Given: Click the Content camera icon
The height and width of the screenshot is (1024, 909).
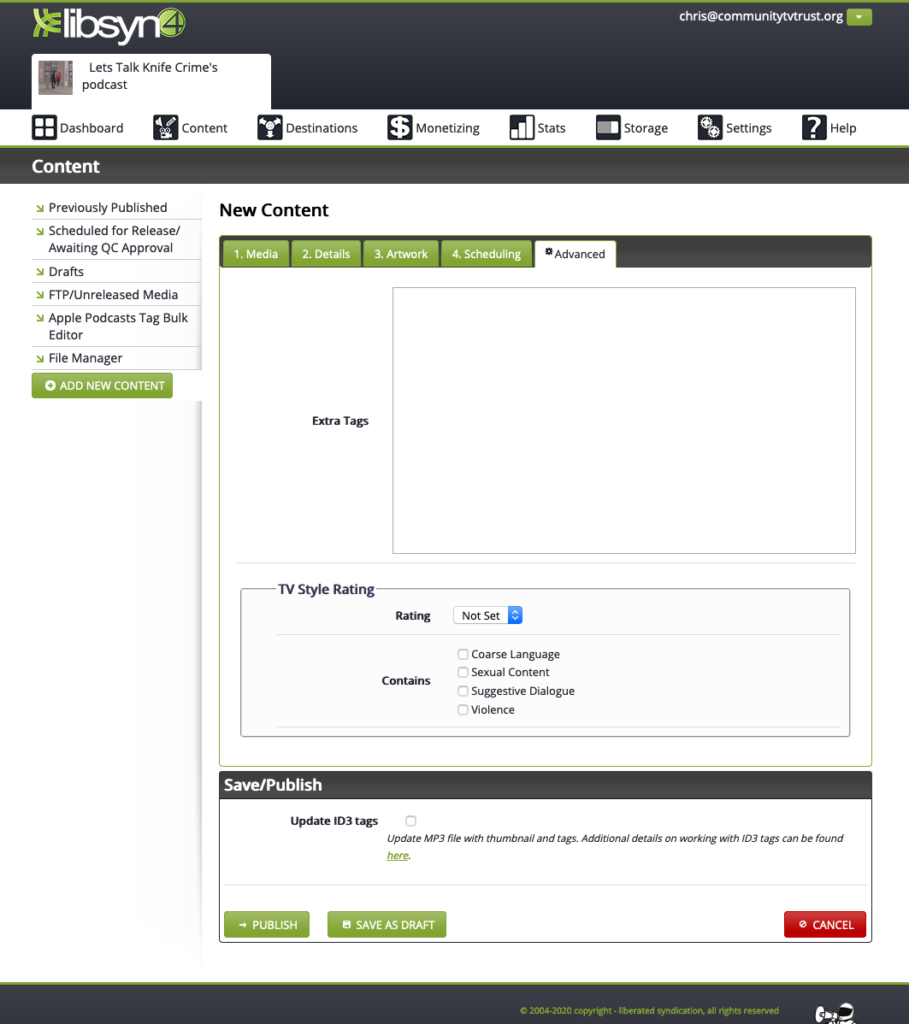Looking at the screenshot, I should (x=165, y=127).
